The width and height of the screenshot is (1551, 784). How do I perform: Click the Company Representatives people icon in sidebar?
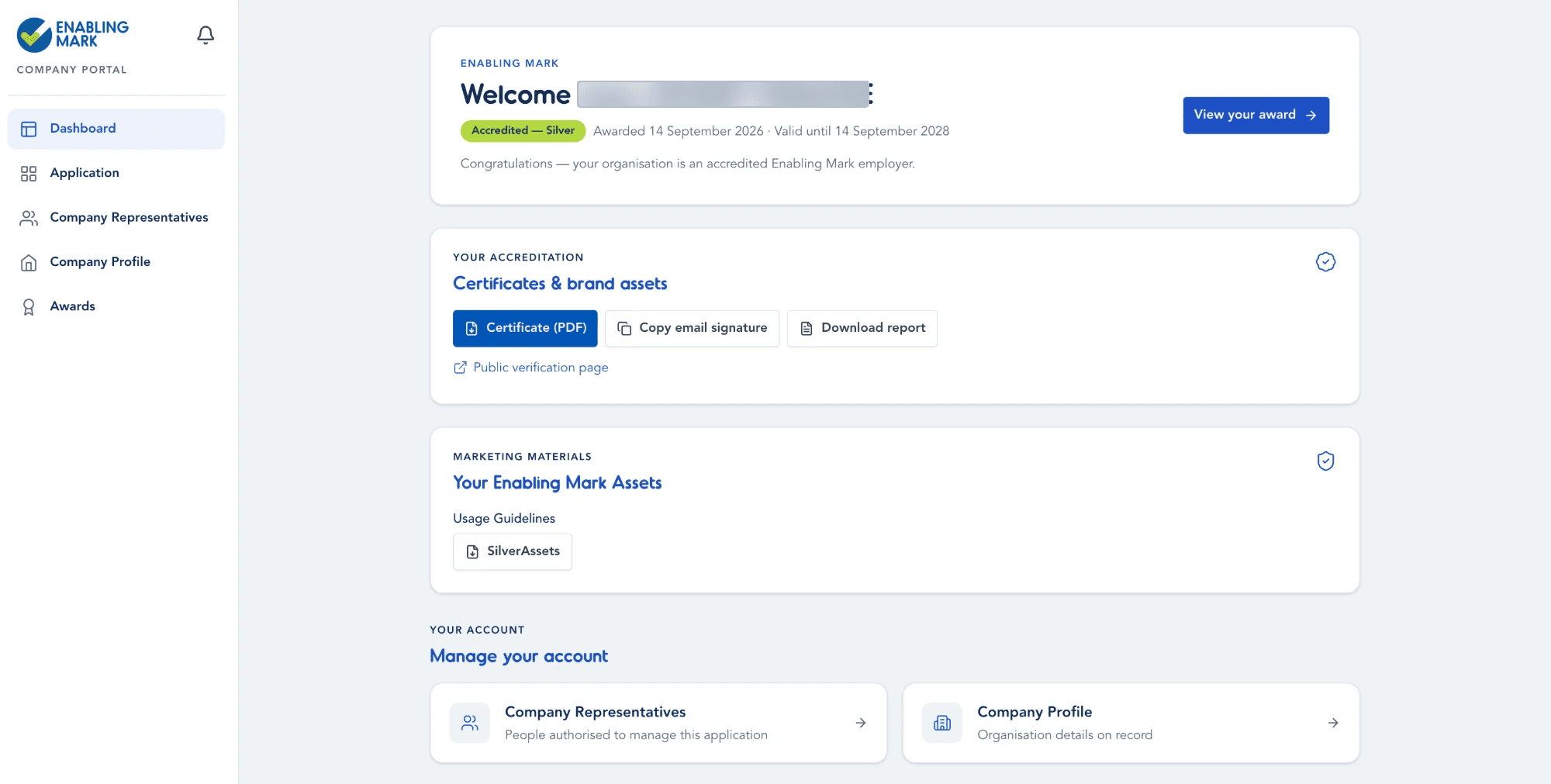(29, 218)
